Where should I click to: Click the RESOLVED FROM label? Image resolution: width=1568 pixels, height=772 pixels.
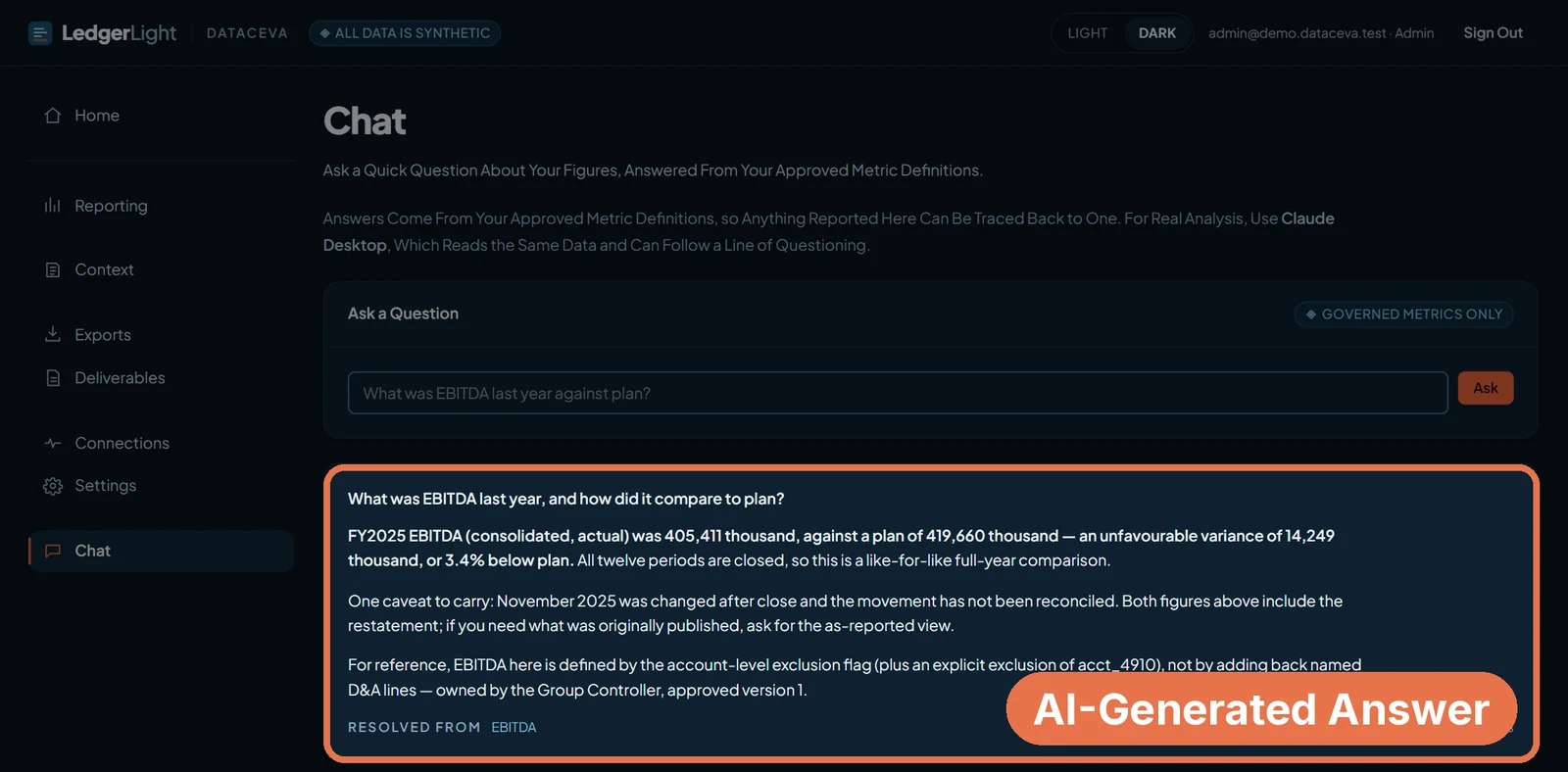point(414,727)
